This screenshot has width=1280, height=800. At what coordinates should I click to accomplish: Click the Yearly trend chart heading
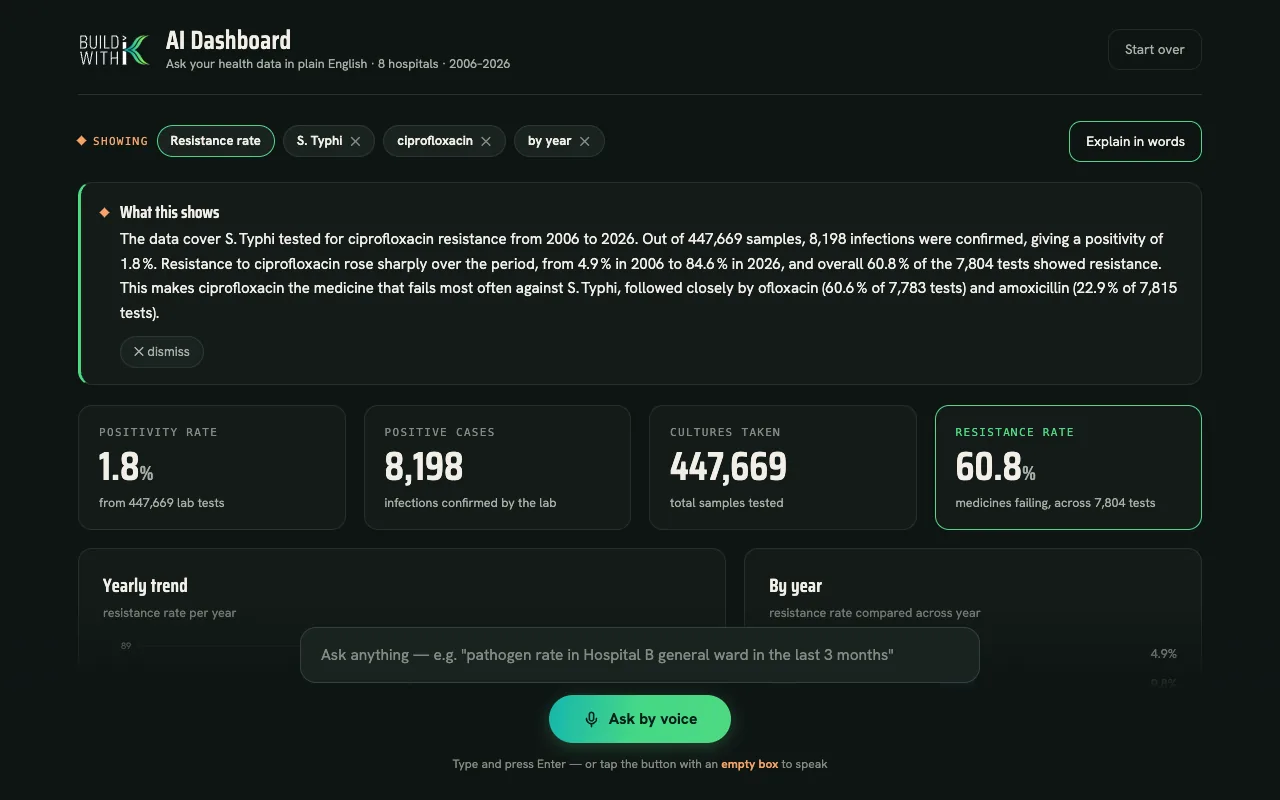pos(145,586)
